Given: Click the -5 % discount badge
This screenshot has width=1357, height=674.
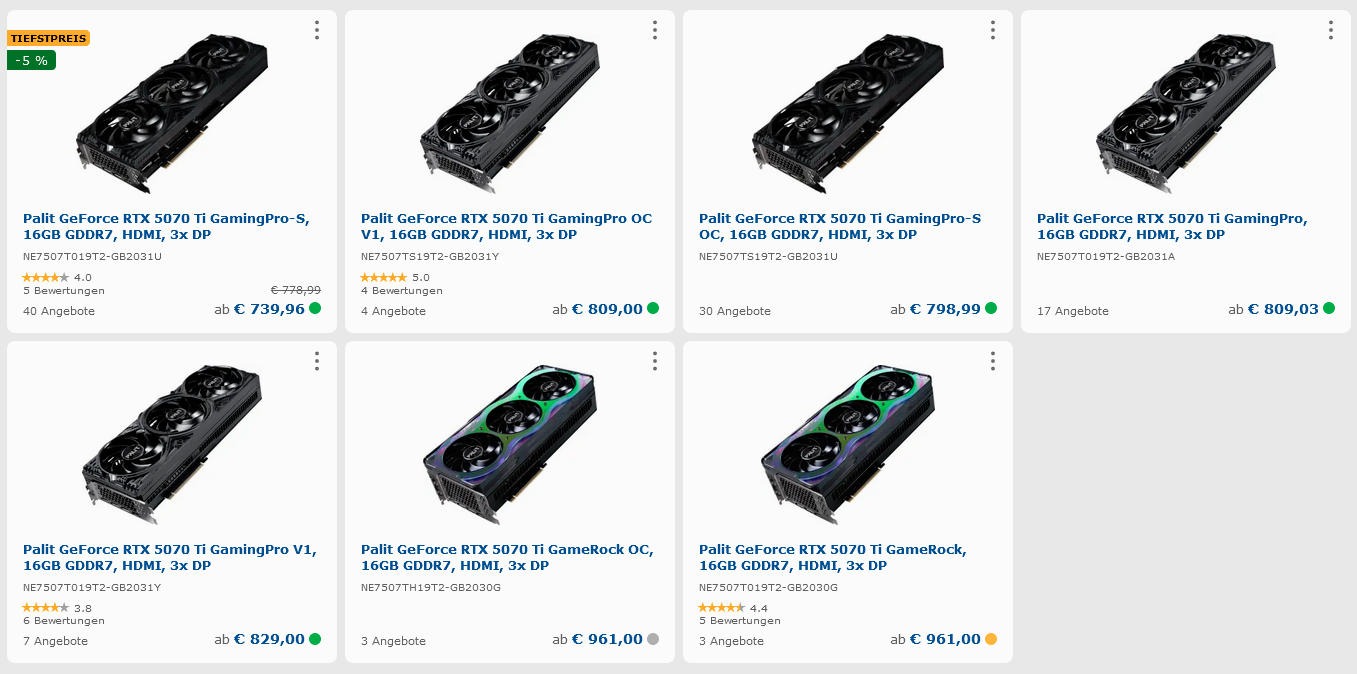Looking at the screenshot, I should click(x=32, y=60).
